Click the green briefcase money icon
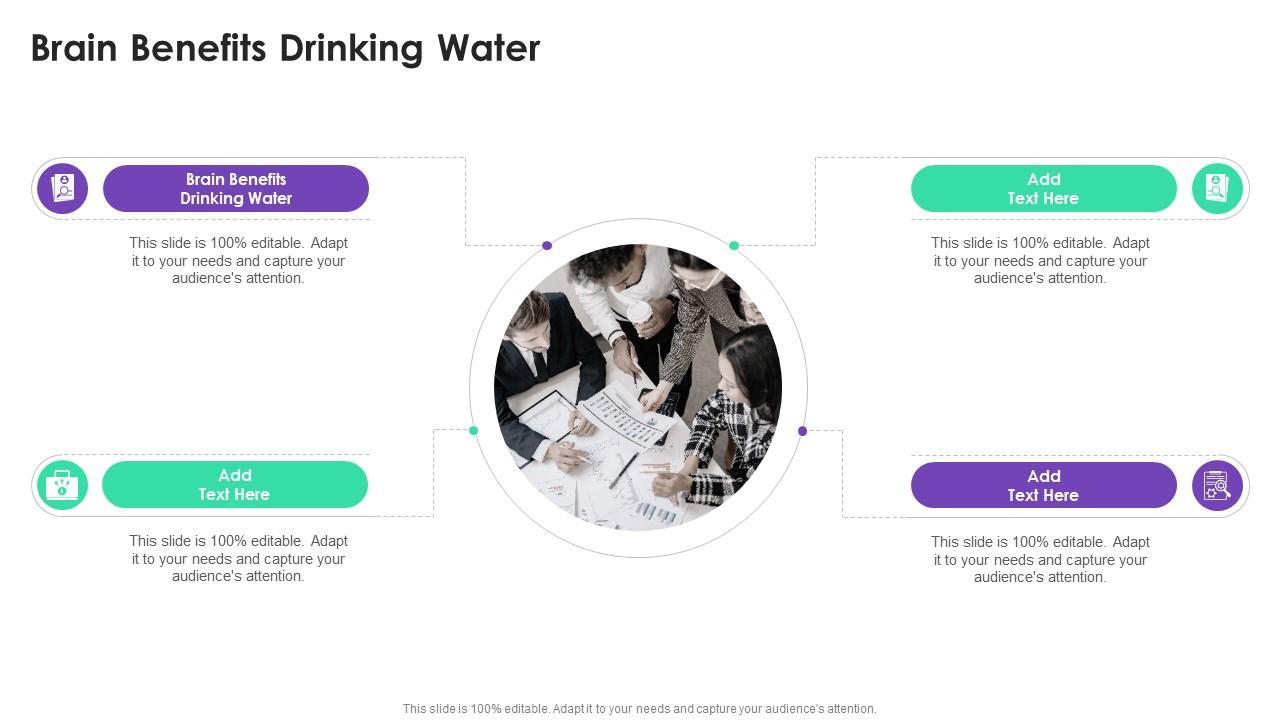Viewport: 1280px width, 720px height. [63, 486]
